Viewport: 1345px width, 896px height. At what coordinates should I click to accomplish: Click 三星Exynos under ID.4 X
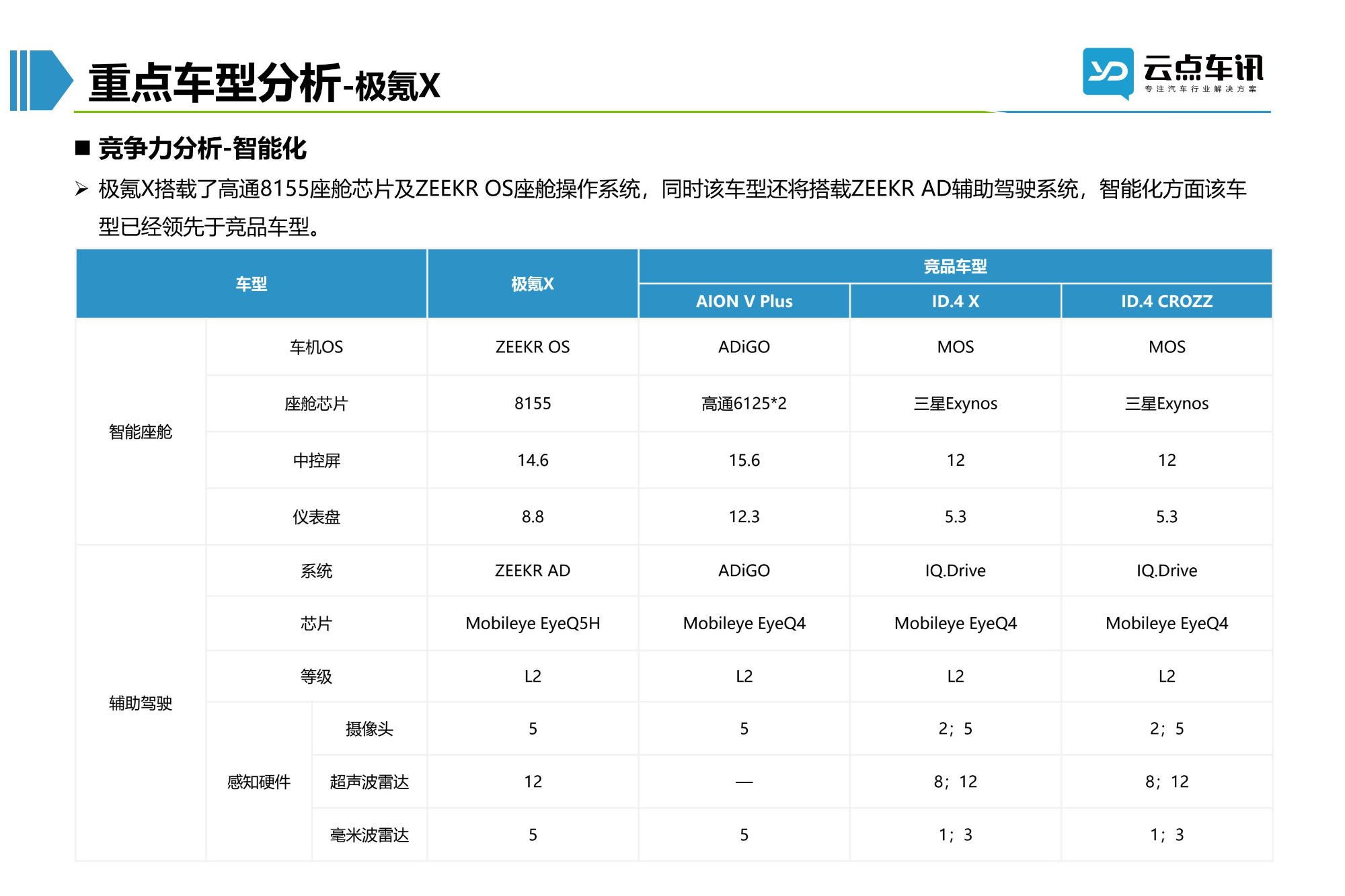click(x=955, y=403)
